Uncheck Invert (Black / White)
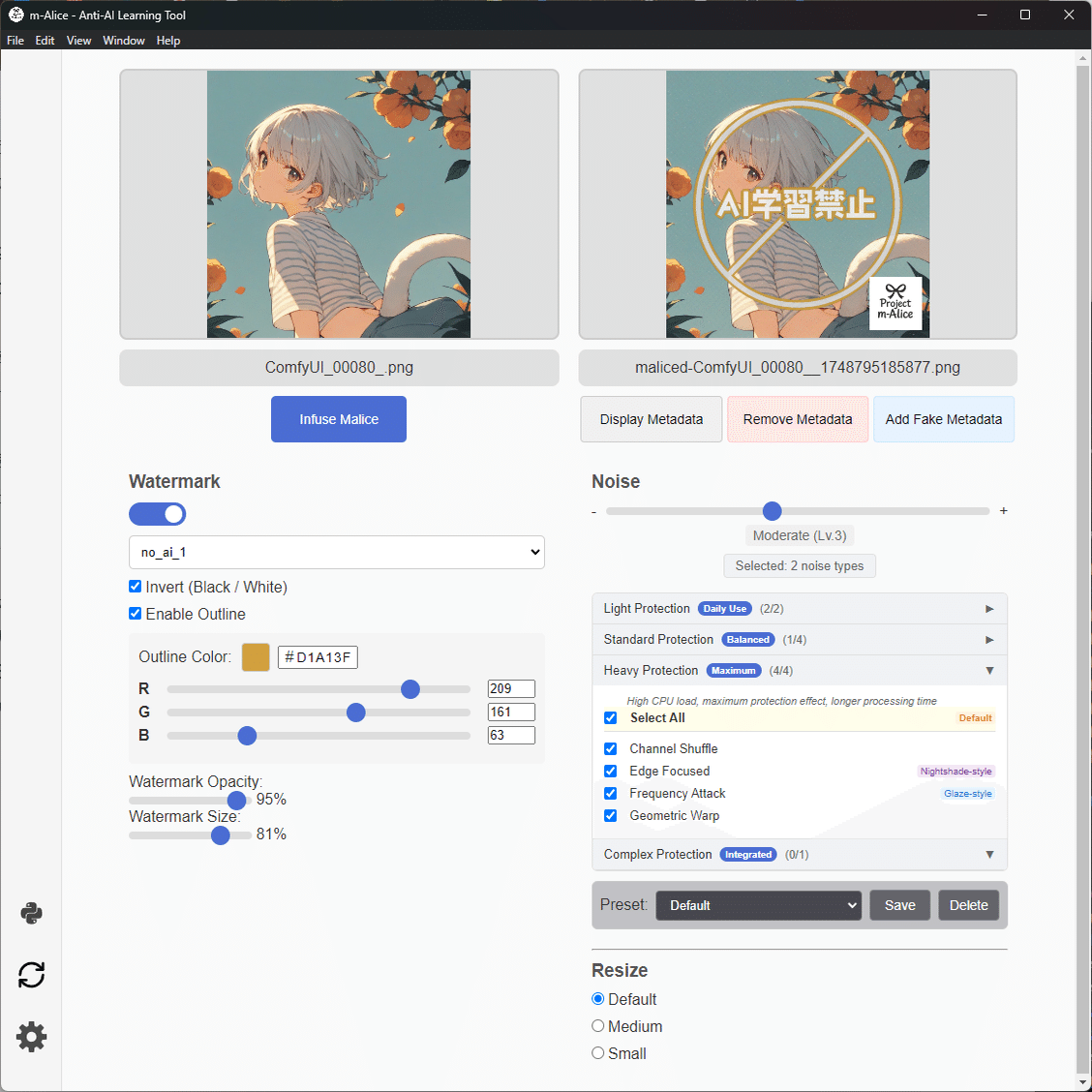This screenshot has width=1092, height=1092. [136, 587]
